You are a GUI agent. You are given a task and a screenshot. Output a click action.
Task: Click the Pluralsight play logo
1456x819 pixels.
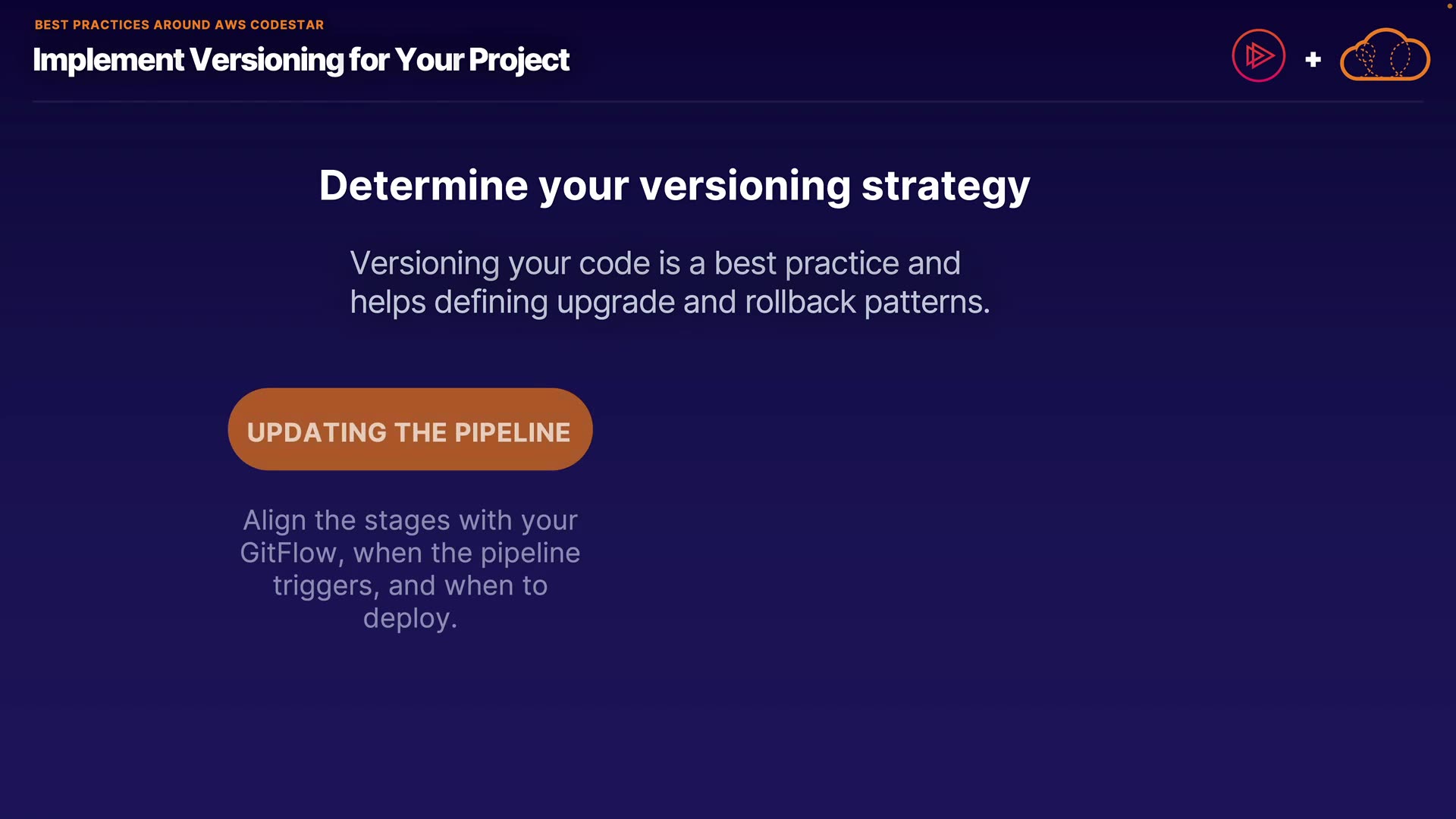pyautogui.click(x=1258, y=55)
